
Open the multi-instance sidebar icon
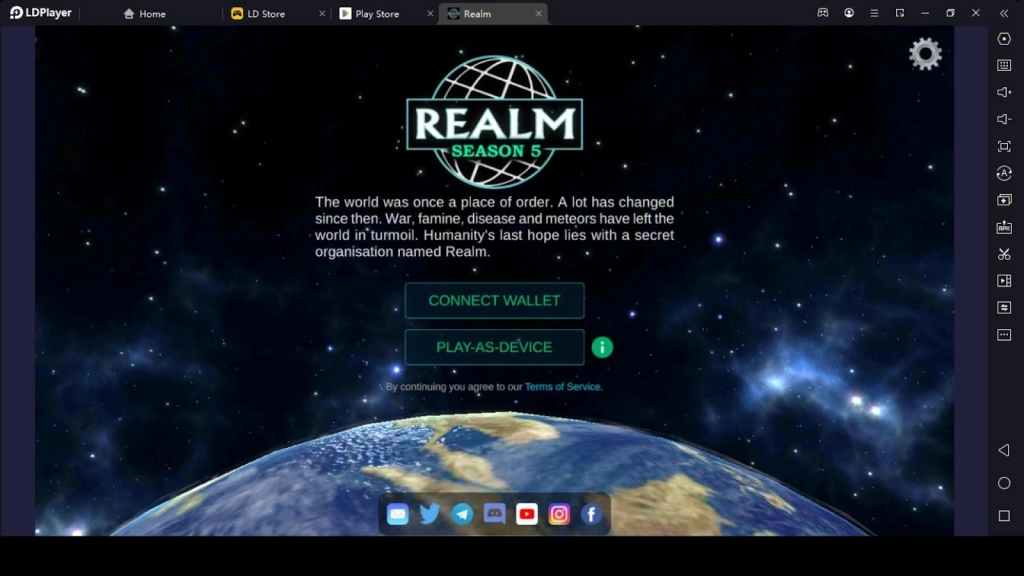coord(1004,200)
